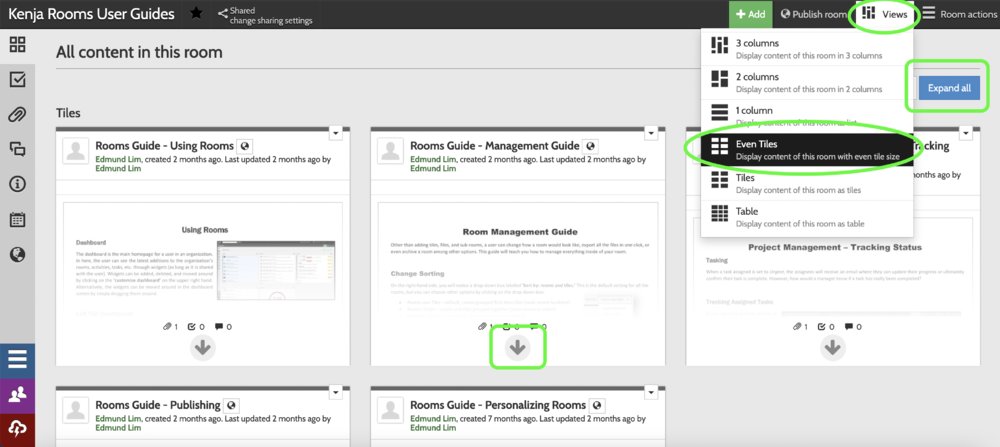1000x447 pixels.
Task: Click globe icon beside Rooms Guide - Using Rooms
Action: 245,146
